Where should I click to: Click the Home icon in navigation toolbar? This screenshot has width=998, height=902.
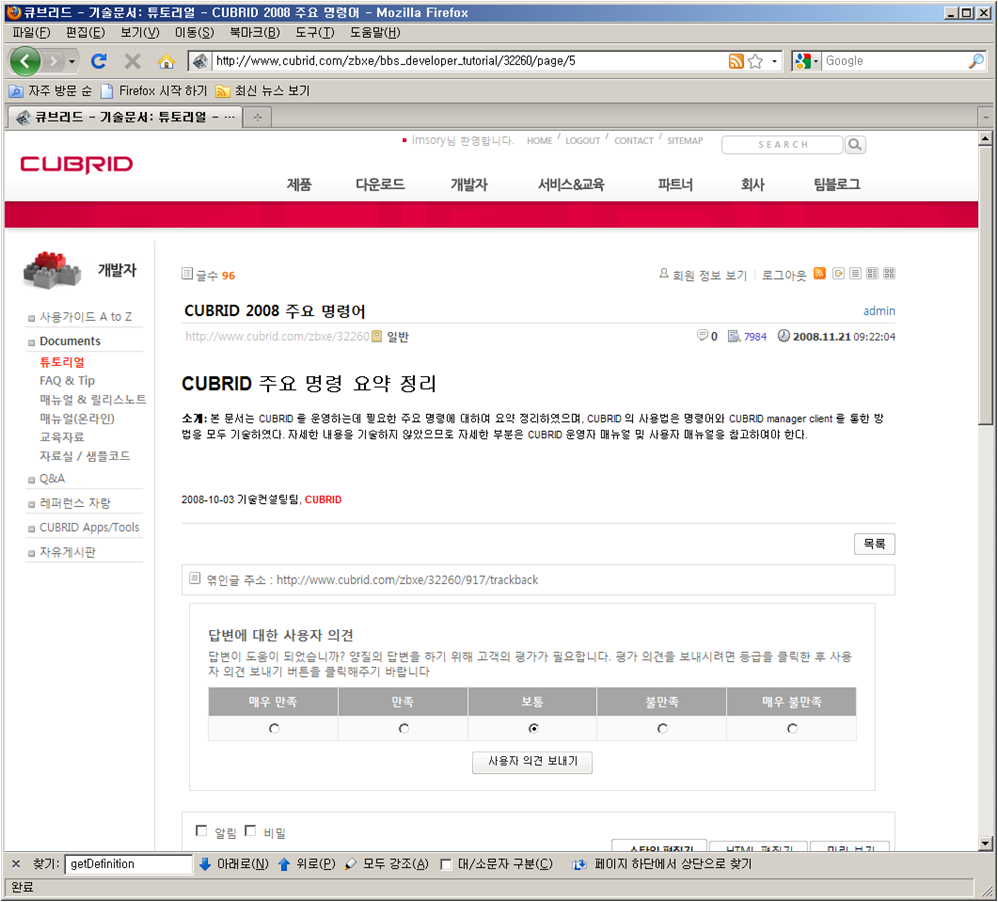tap(166, 61)
